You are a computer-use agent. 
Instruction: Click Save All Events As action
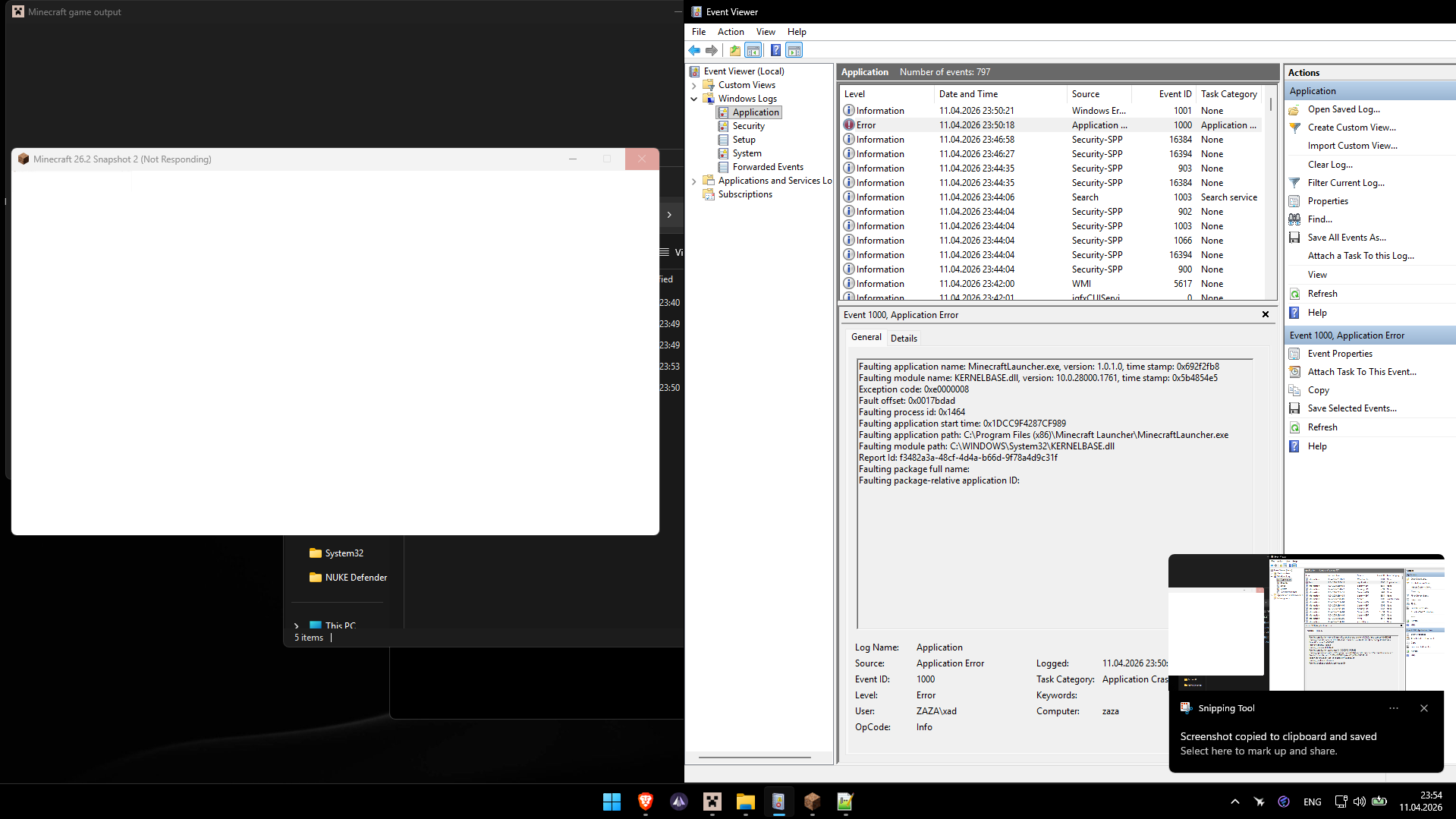tap(1346, 238)
